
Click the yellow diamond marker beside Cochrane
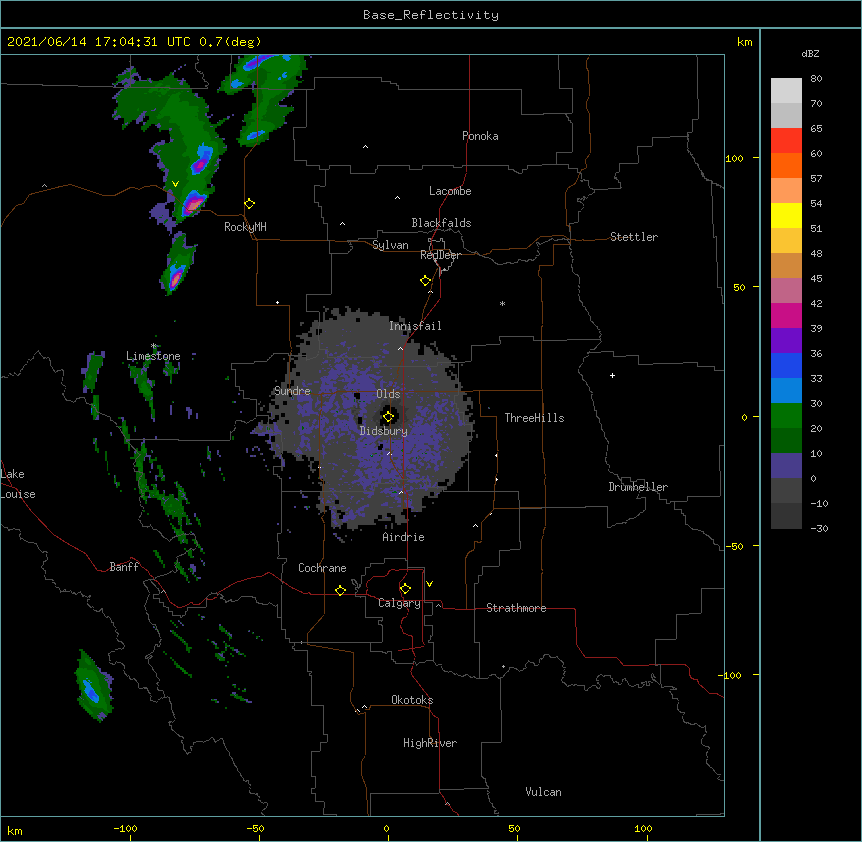point(340,590)
